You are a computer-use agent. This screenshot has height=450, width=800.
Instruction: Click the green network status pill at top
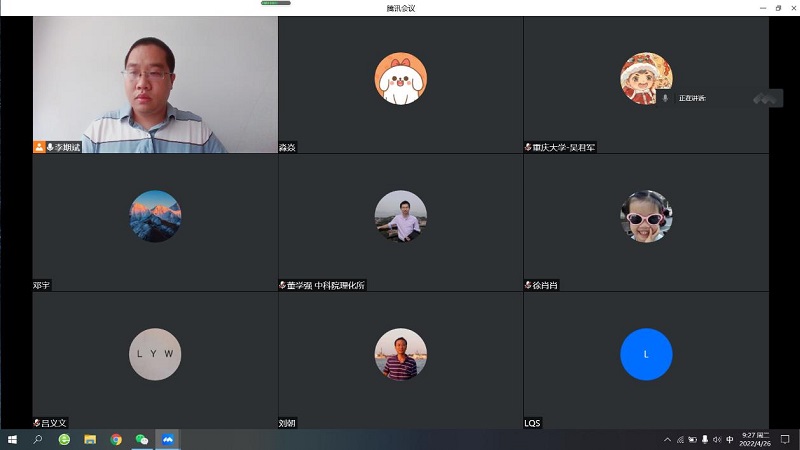tap(276, 3)
